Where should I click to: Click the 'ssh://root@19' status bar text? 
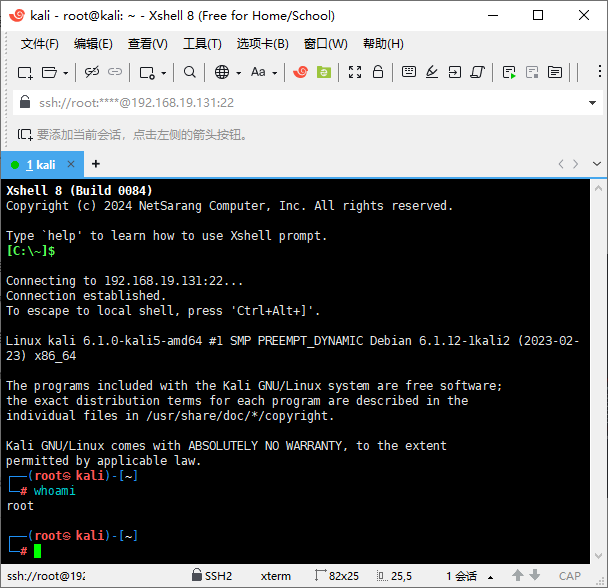point(46,576)
